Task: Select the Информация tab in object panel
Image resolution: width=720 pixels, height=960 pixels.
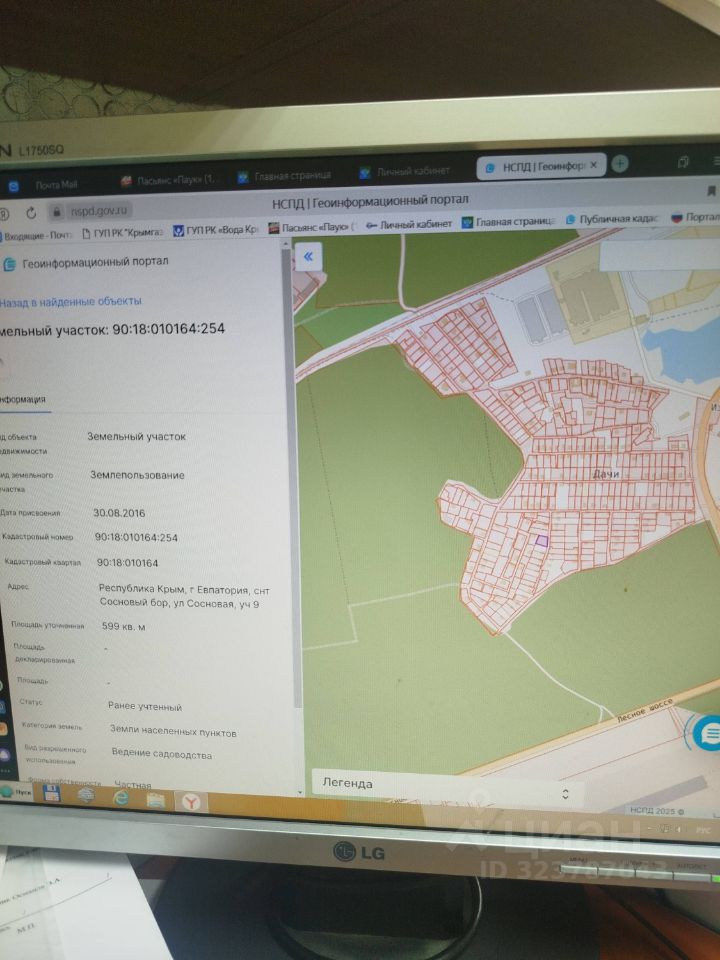Action: pyautogui.click(x=23, y=399)
